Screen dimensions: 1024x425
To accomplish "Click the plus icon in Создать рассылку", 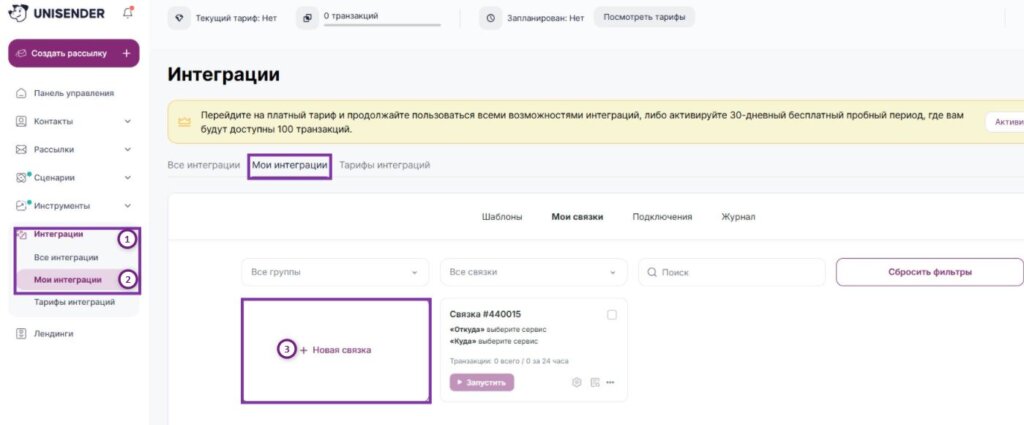I will coord(127,54).
